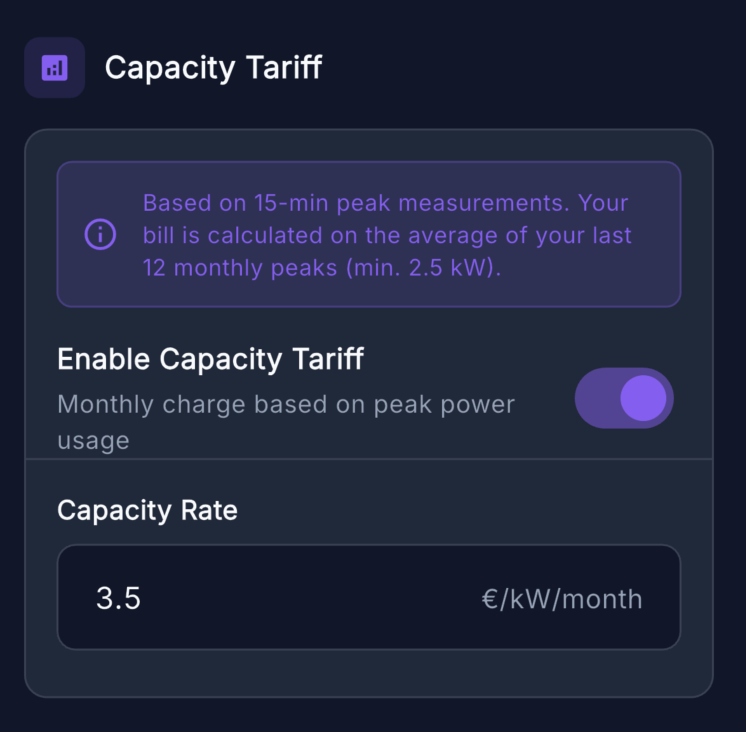Viewport: 746px width, 732px height.
Task: Click the word "Enable" in the toggle label
Action: (106, 360)
